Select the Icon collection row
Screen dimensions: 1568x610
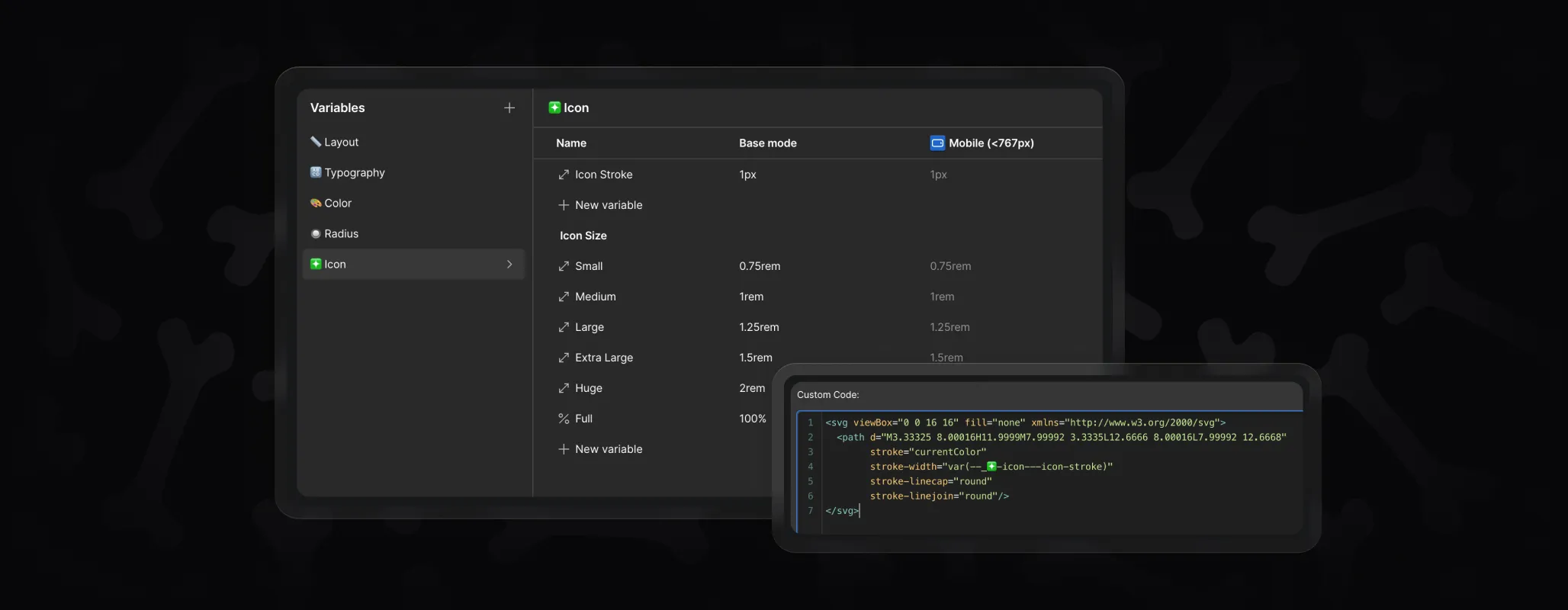click(x=414, y=264)
